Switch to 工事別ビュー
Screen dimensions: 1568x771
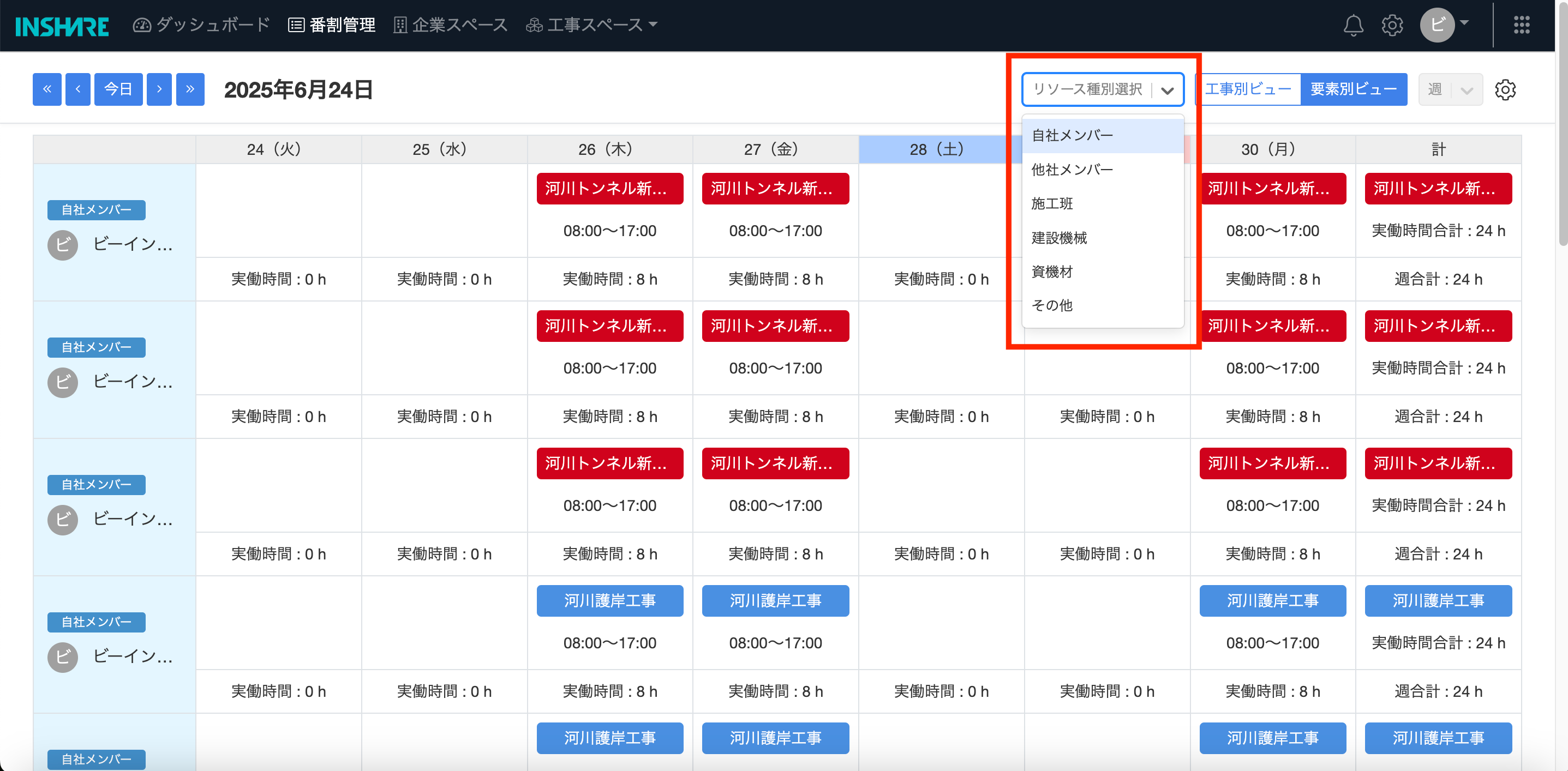point(1248,89)
